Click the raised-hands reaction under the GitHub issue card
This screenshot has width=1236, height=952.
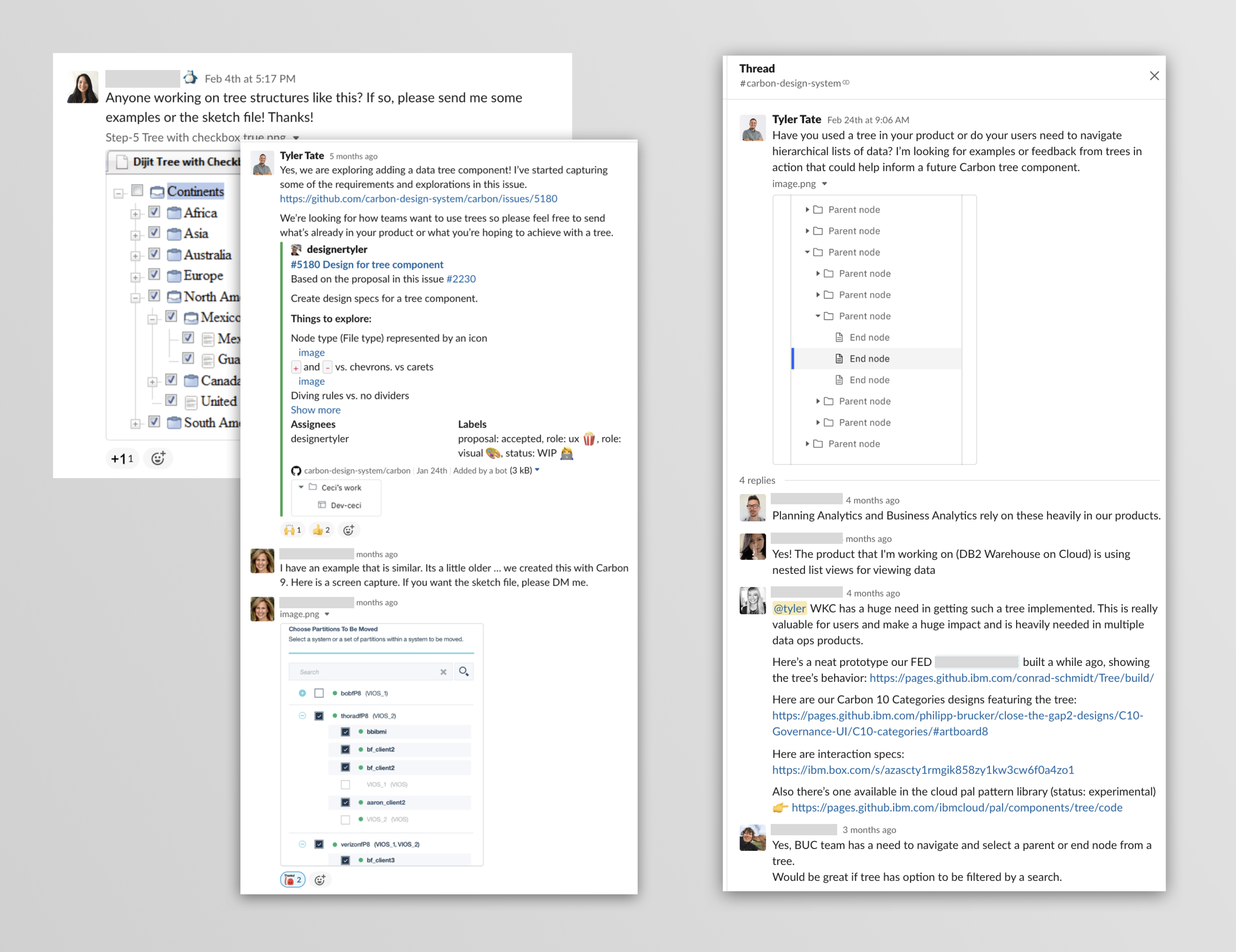(x=293, y=530)
